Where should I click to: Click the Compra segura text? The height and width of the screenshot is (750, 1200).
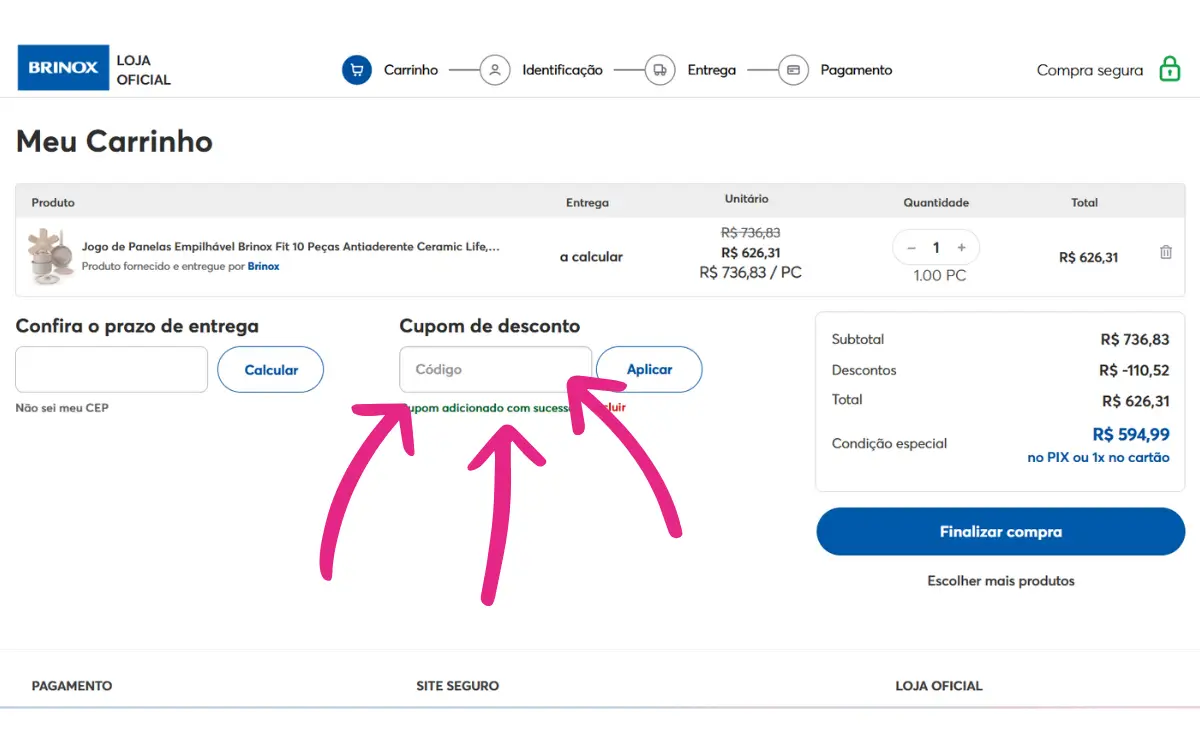coord(1090,70)
